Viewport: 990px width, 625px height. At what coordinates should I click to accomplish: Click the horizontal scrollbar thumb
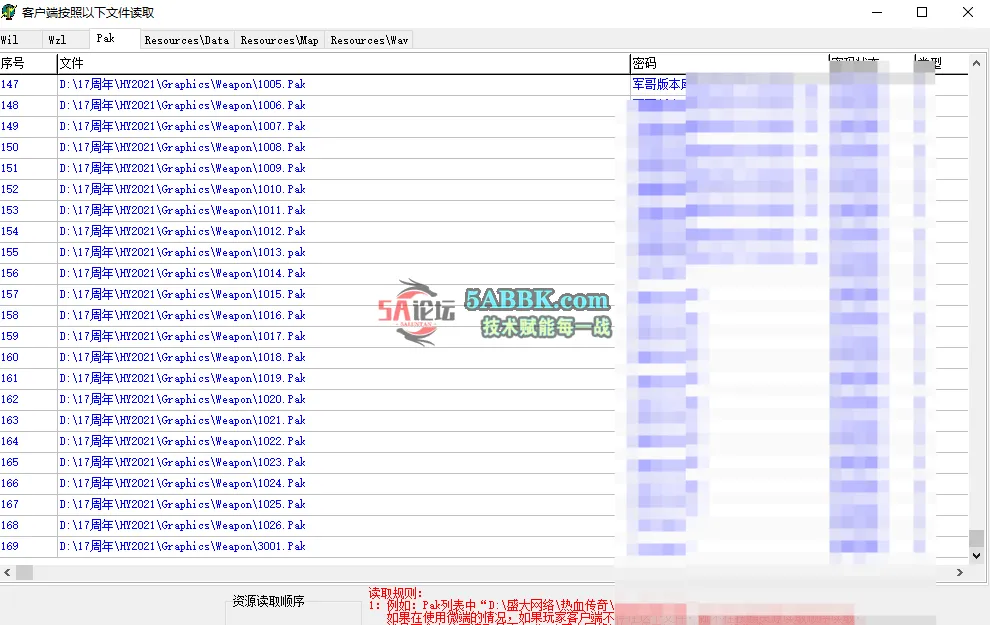coord(24,573)
